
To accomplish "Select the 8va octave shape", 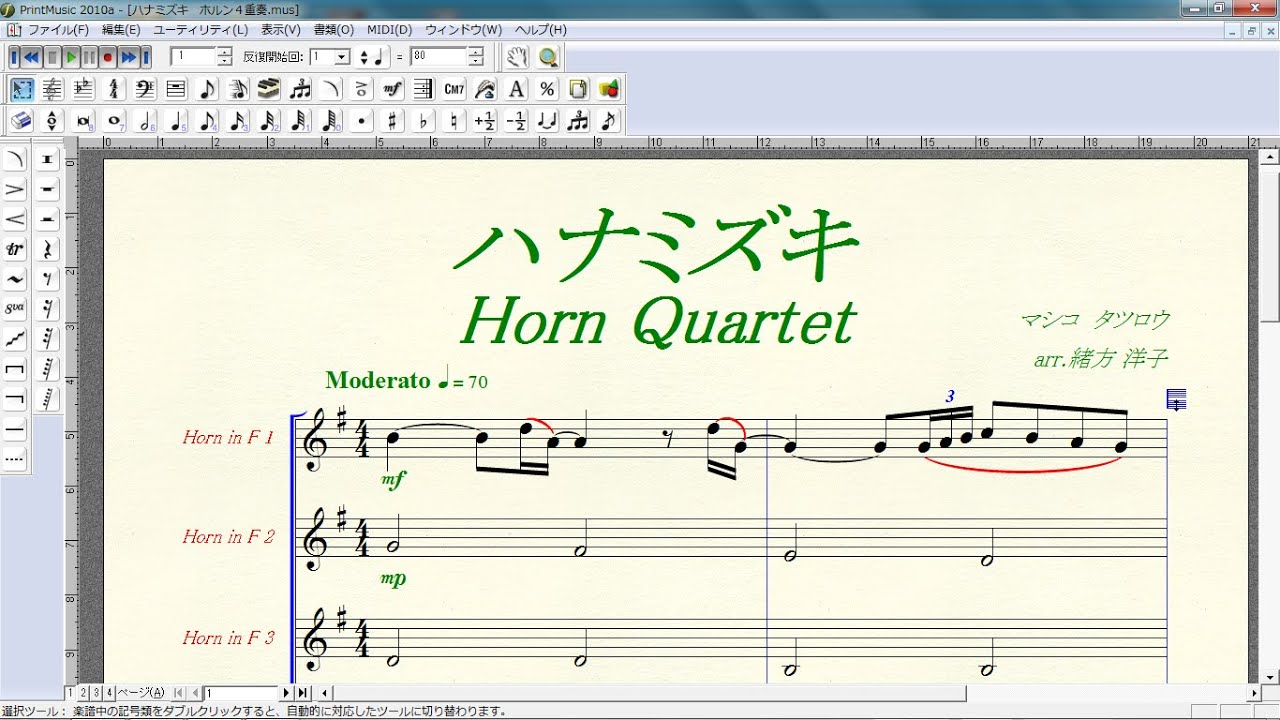I will 15,308.
